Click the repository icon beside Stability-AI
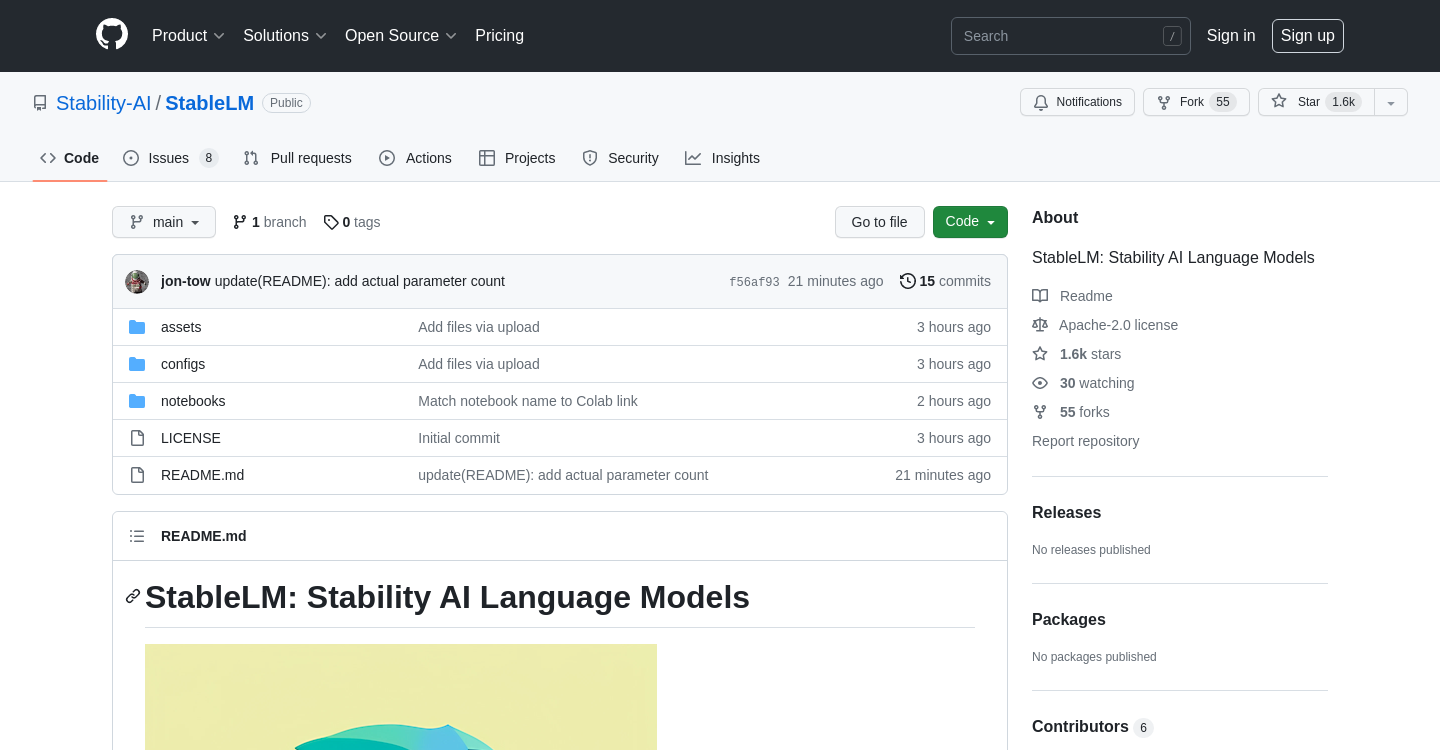 click(x=40, y=103)
